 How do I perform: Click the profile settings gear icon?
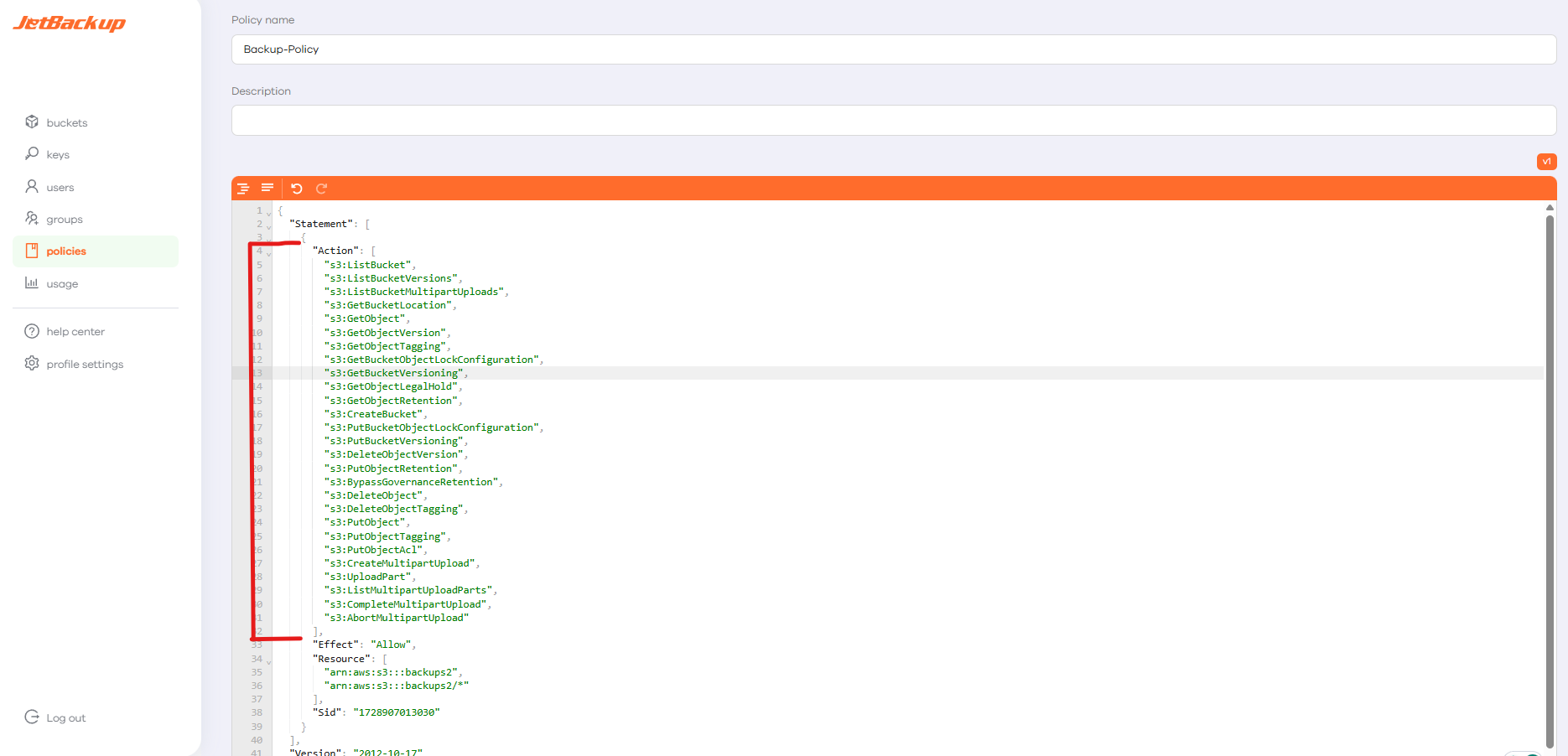coord(32,364)
